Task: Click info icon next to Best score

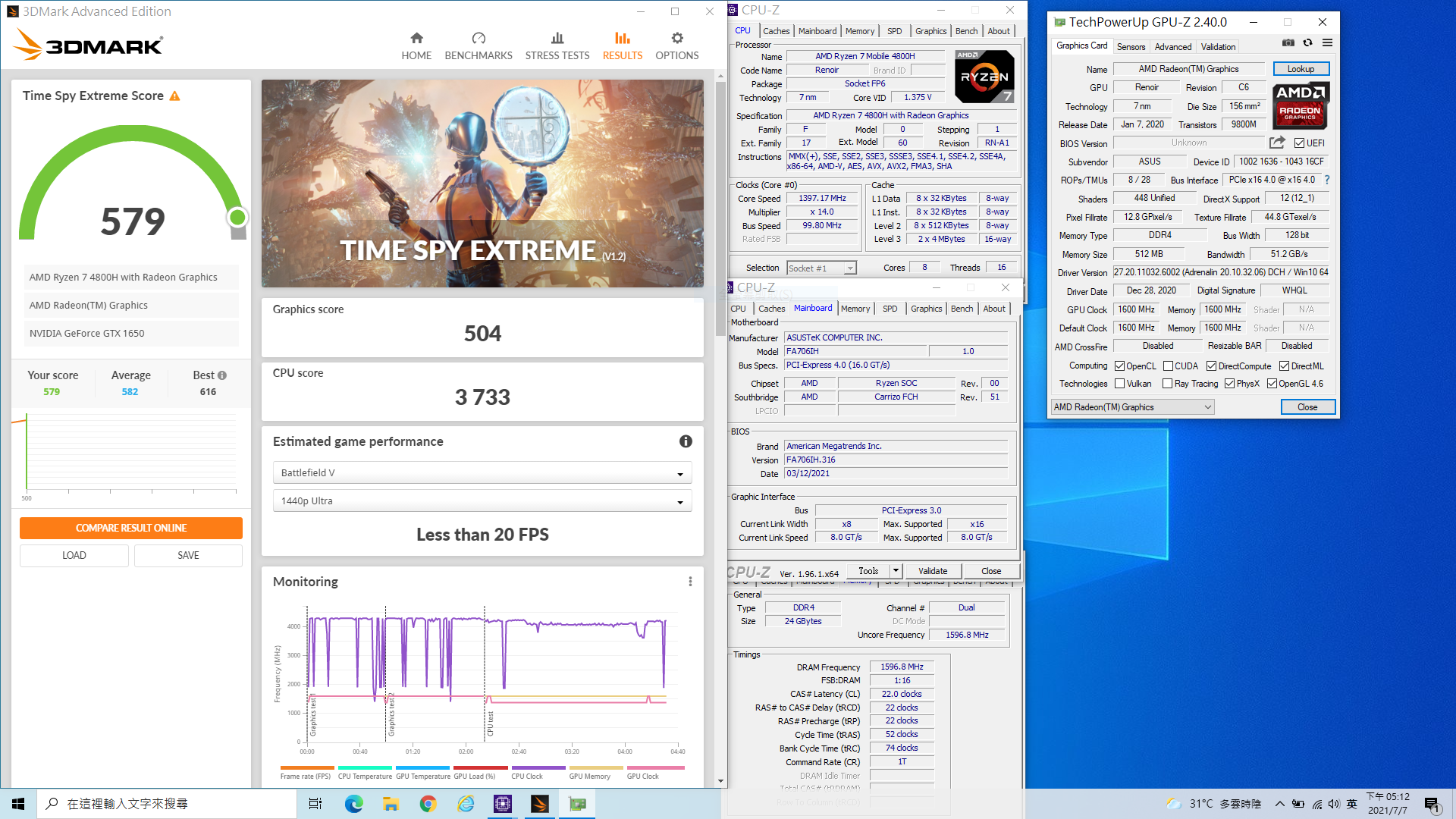Action: [222, 375]
